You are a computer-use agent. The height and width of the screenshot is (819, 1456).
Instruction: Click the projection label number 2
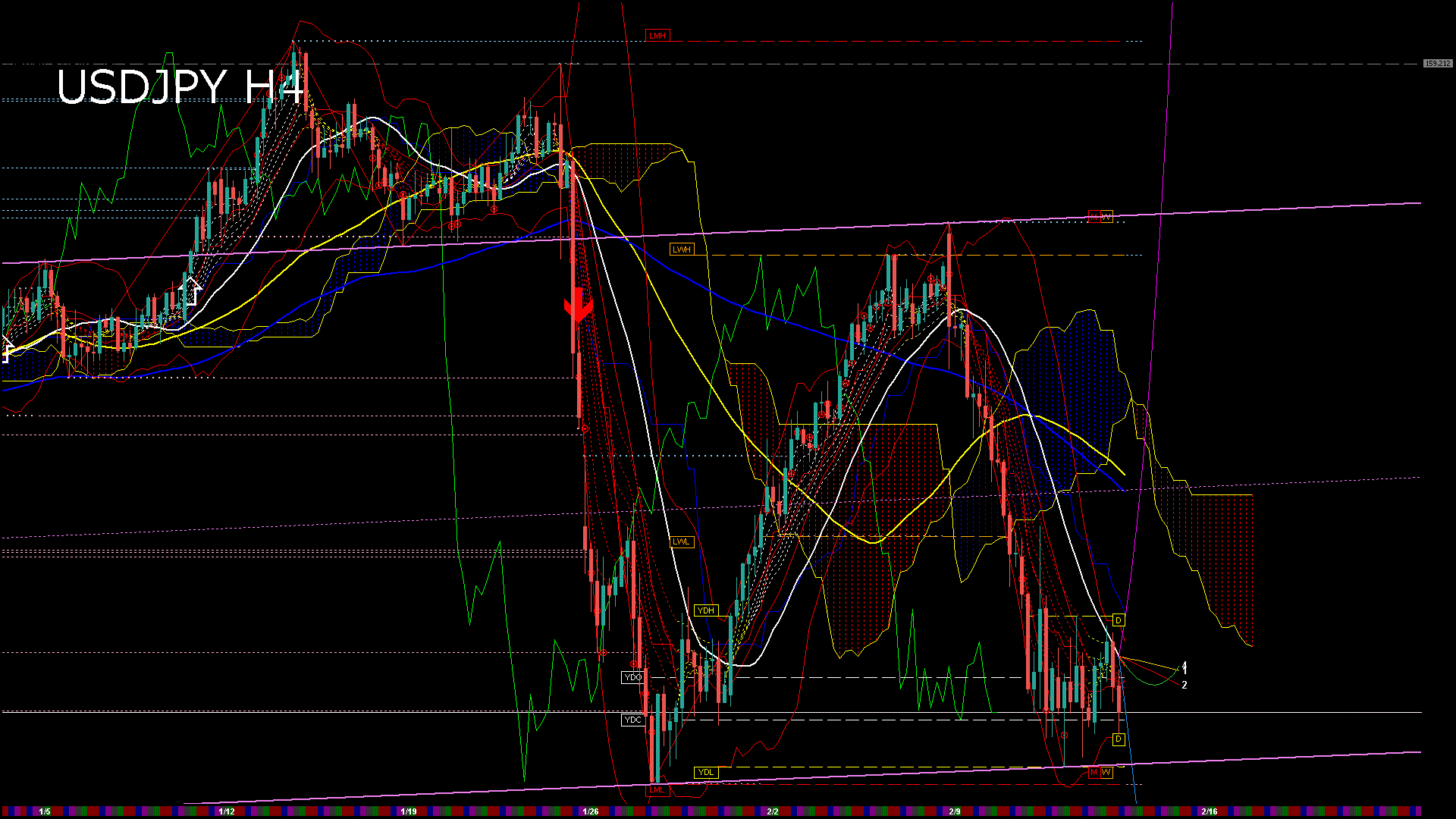coord(1185,685)
